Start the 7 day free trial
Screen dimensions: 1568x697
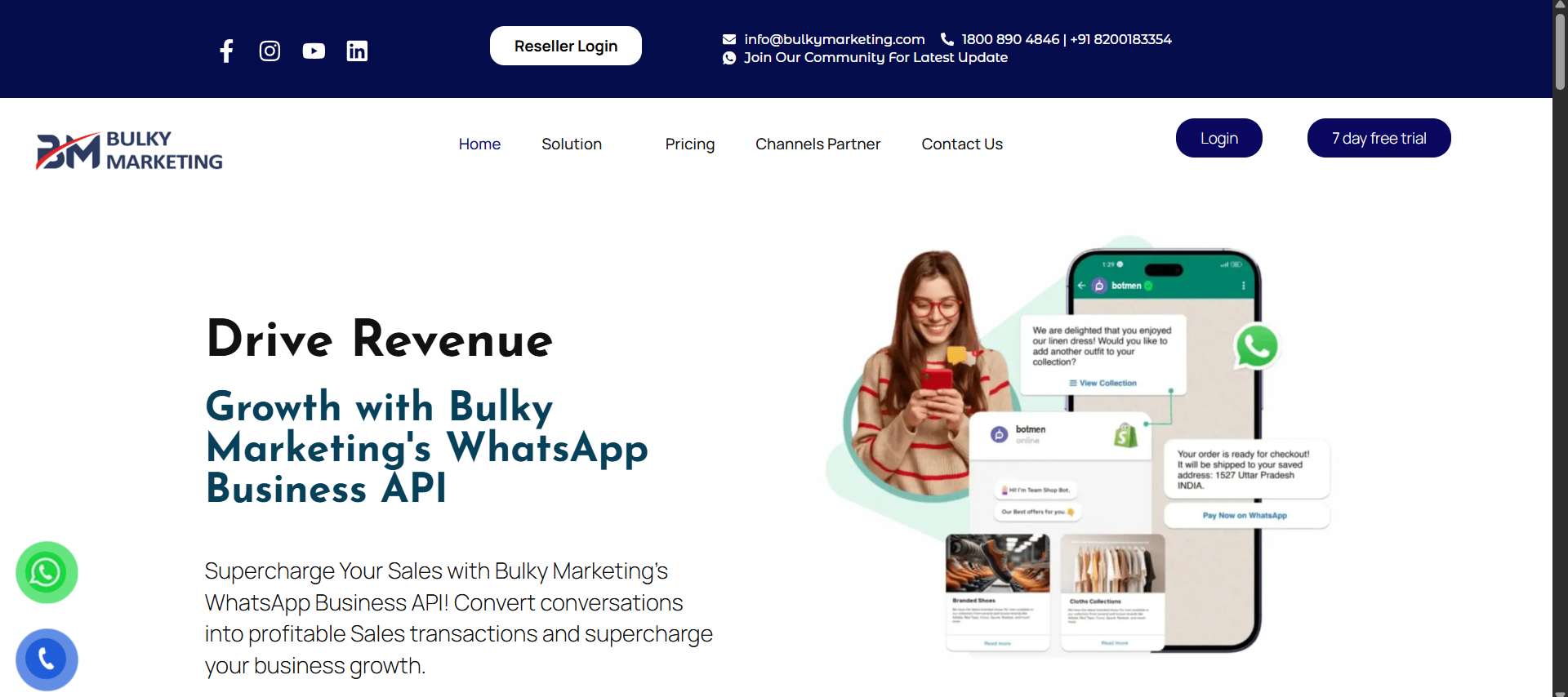click(1379, 138)
